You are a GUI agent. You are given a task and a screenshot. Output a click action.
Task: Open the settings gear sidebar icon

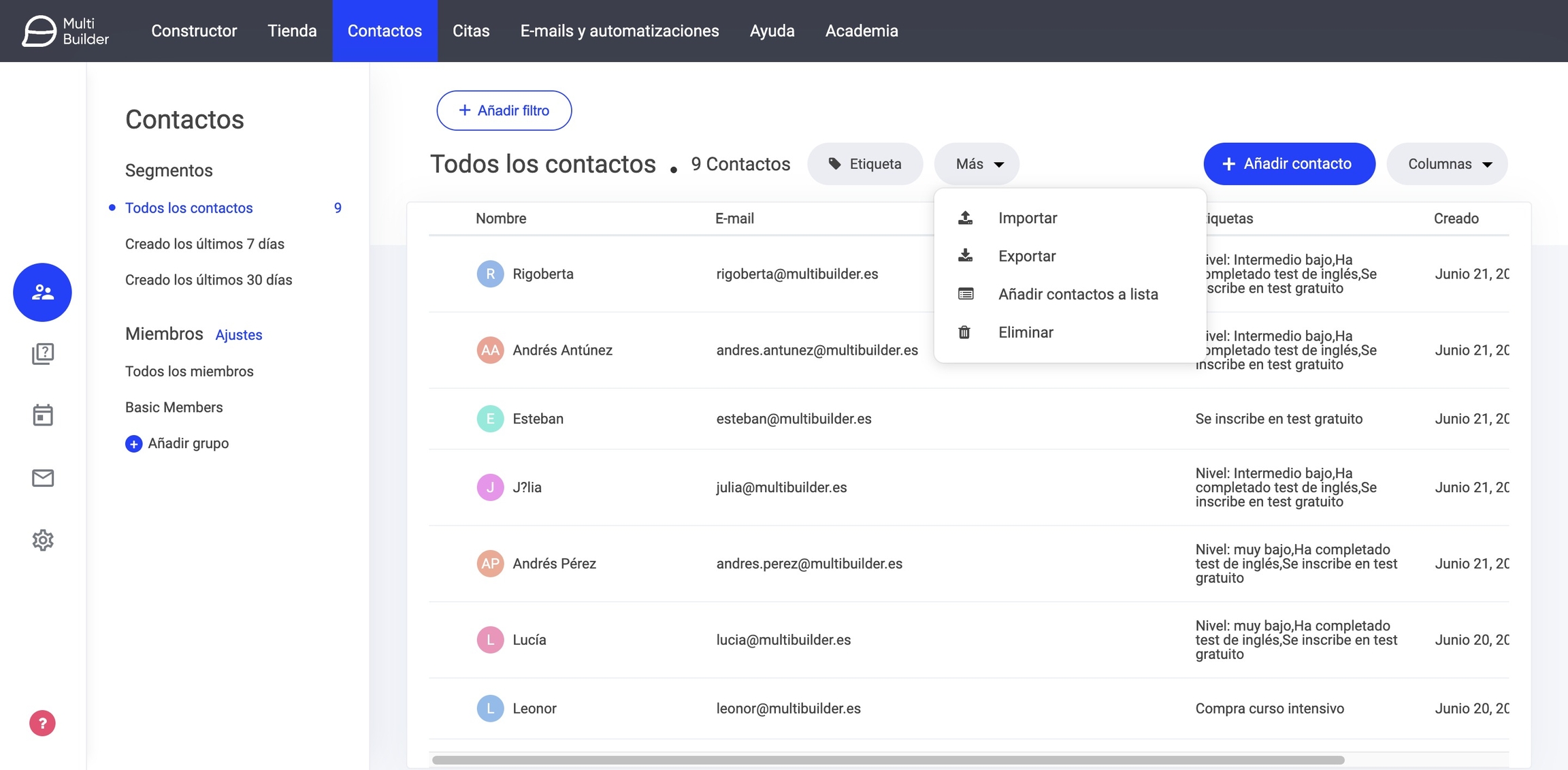pos(42,540)
